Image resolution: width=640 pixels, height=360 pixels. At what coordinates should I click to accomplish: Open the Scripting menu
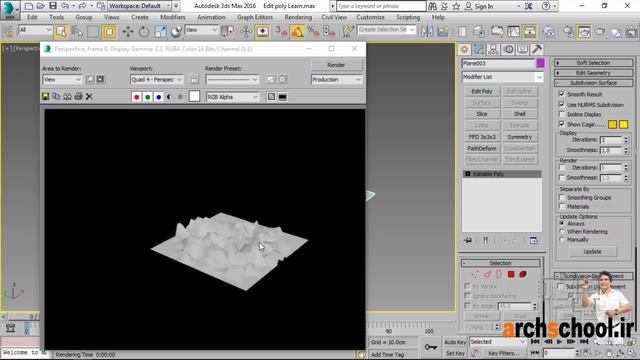pyautogui.click(x=408, y=17)
